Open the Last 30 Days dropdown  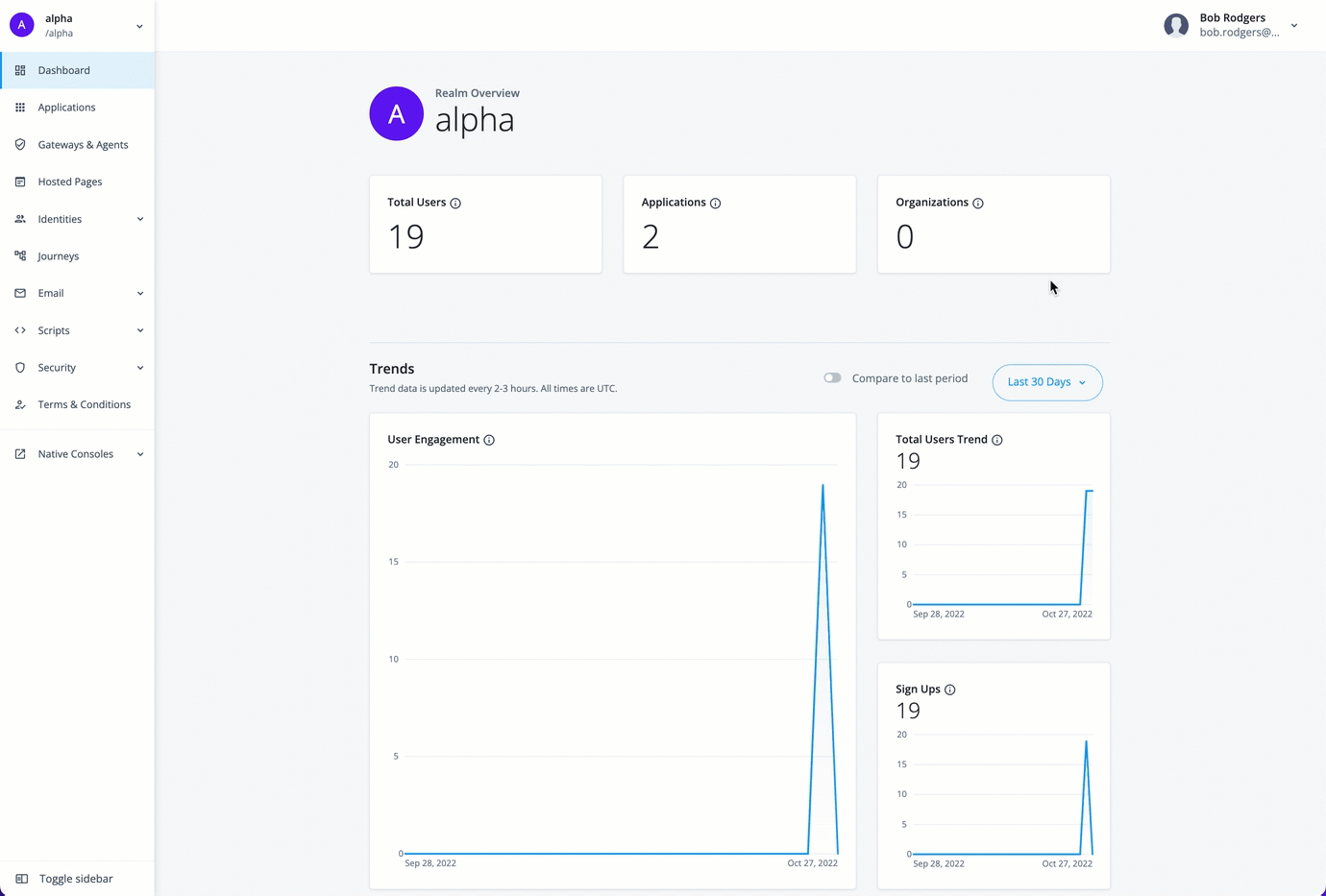(1047, 382)
